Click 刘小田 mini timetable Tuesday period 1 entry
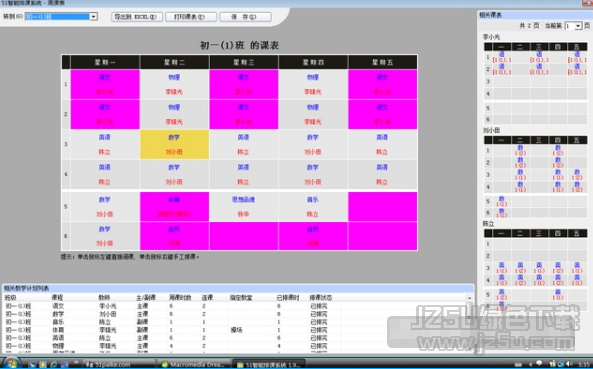 pyautogui.click(x=520, y=150)
